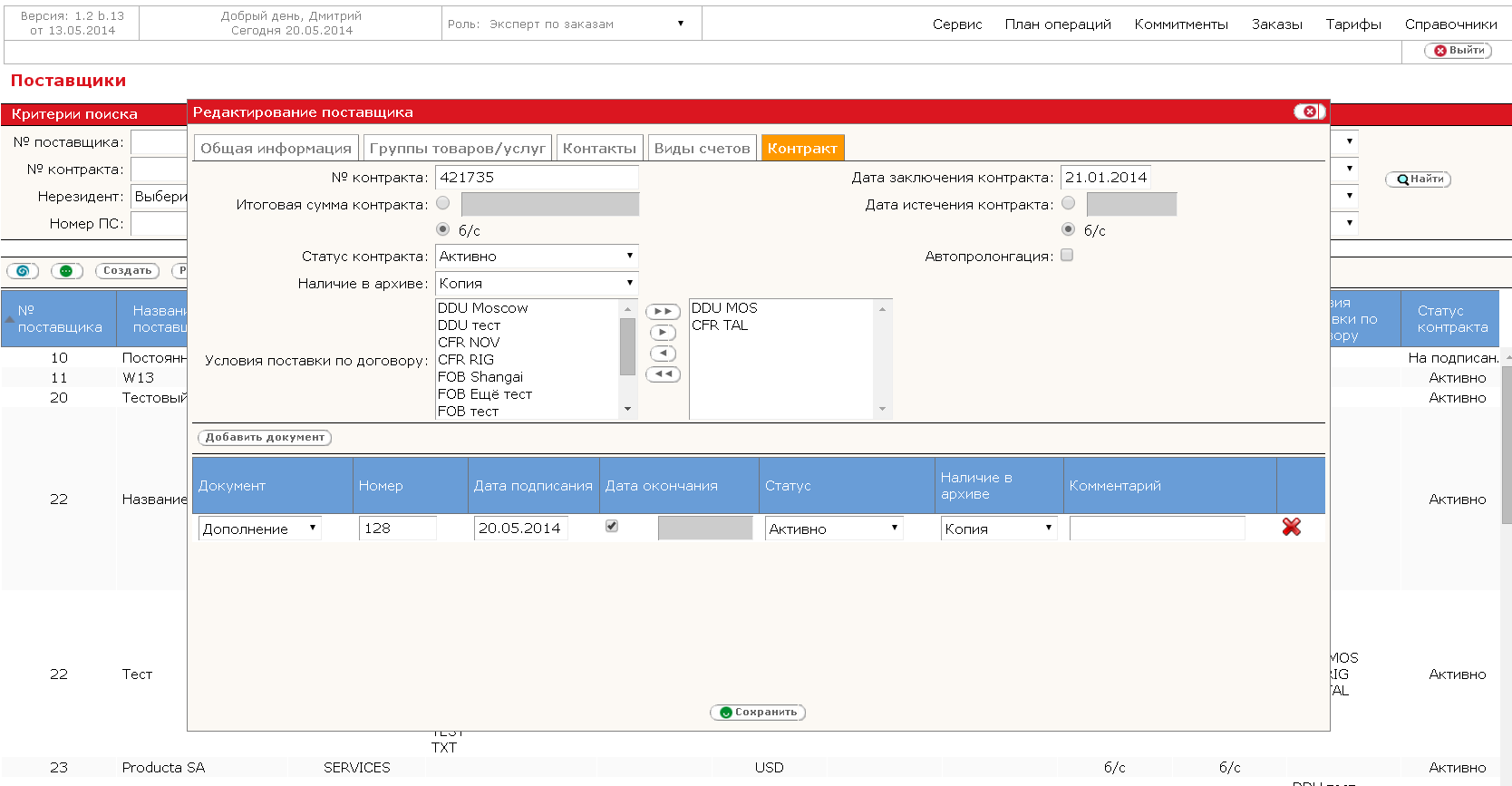Click the Сохранить button

tap(758, 713)
